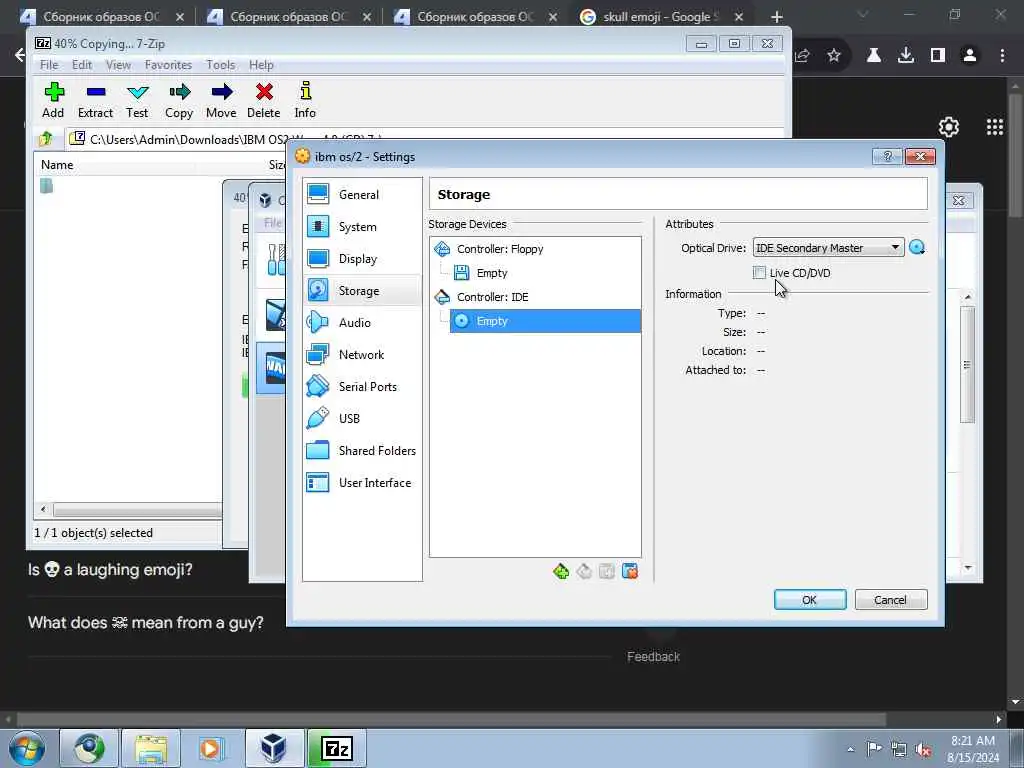Image resolution: width=1024 pixels, height=768 pixels.
Task: Open General settings category
Action: [362, 195]
